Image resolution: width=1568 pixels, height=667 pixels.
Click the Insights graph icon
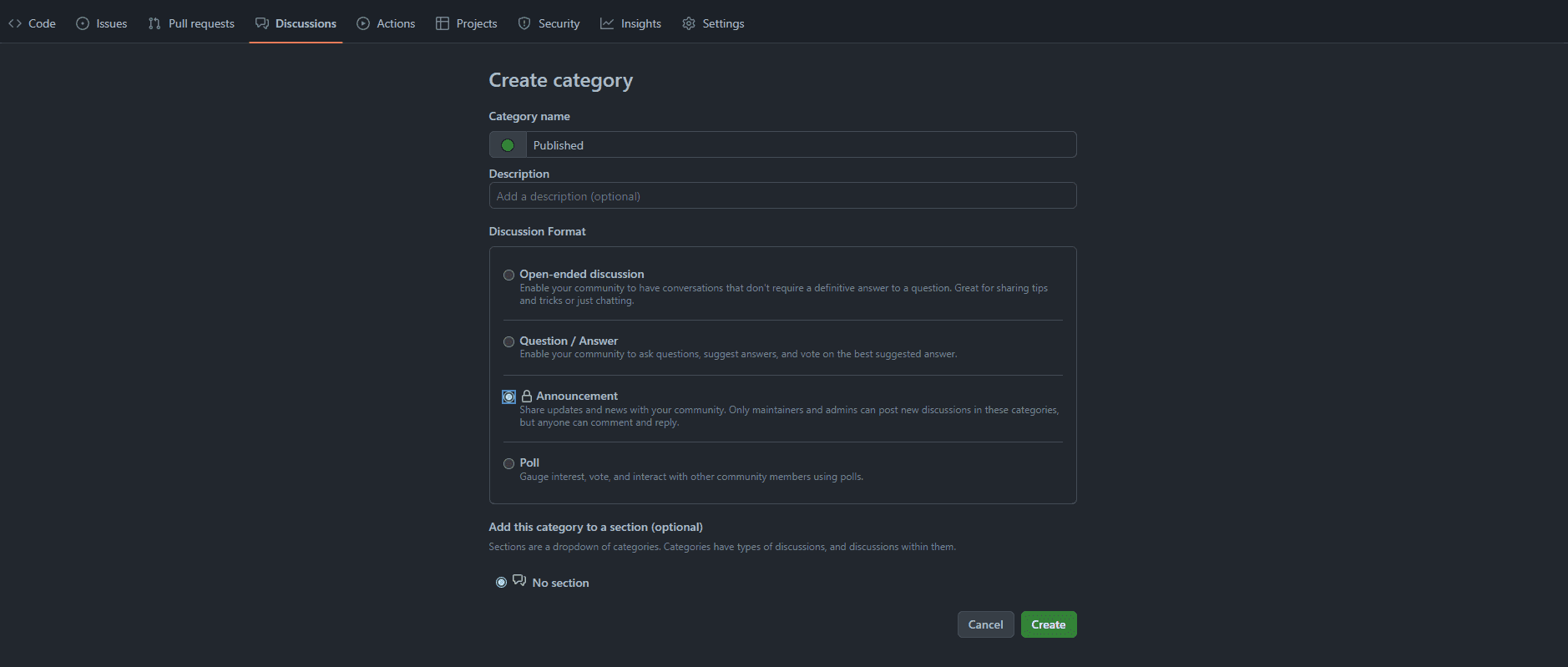[607, 23]
